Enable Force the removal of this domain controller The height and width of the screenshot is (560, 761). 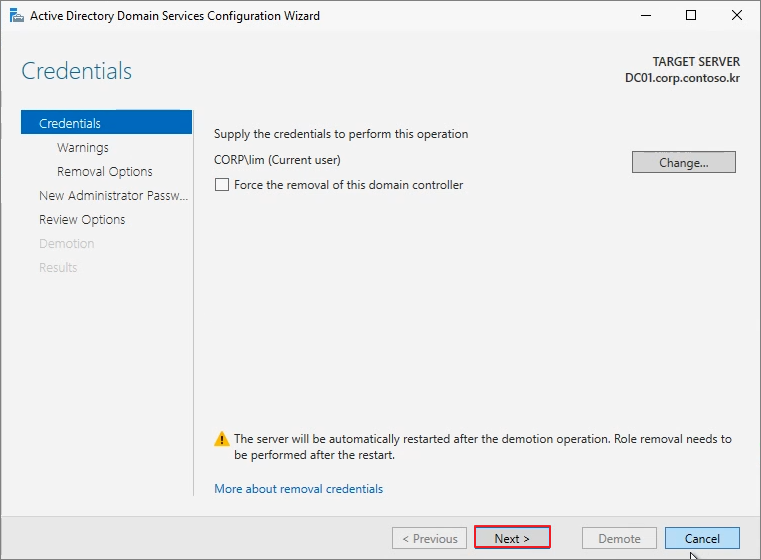click(222, 185)
